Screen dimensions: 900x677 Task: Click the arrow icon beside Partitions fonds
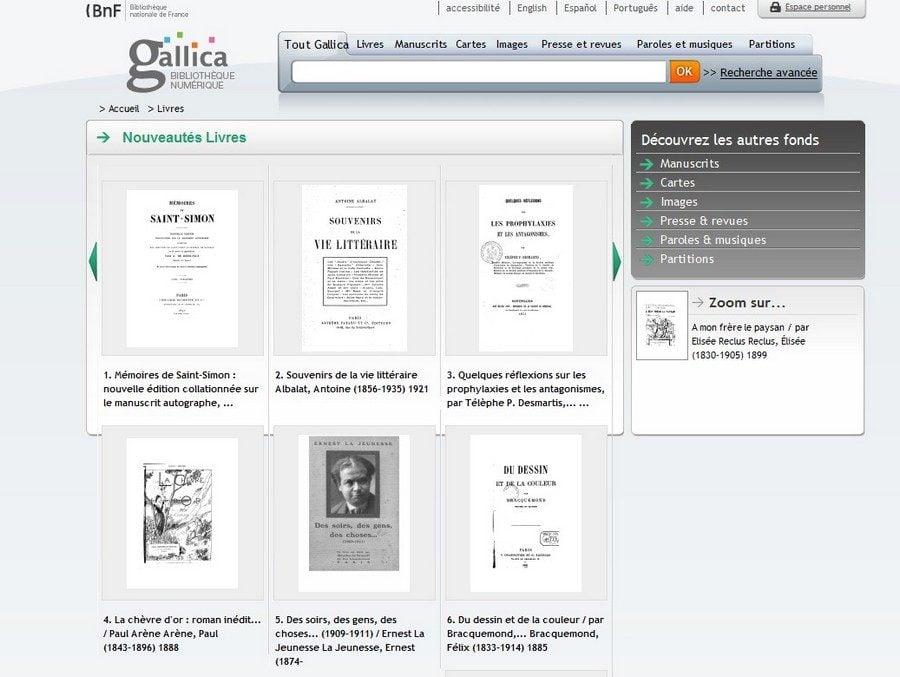tap(646, 259)
